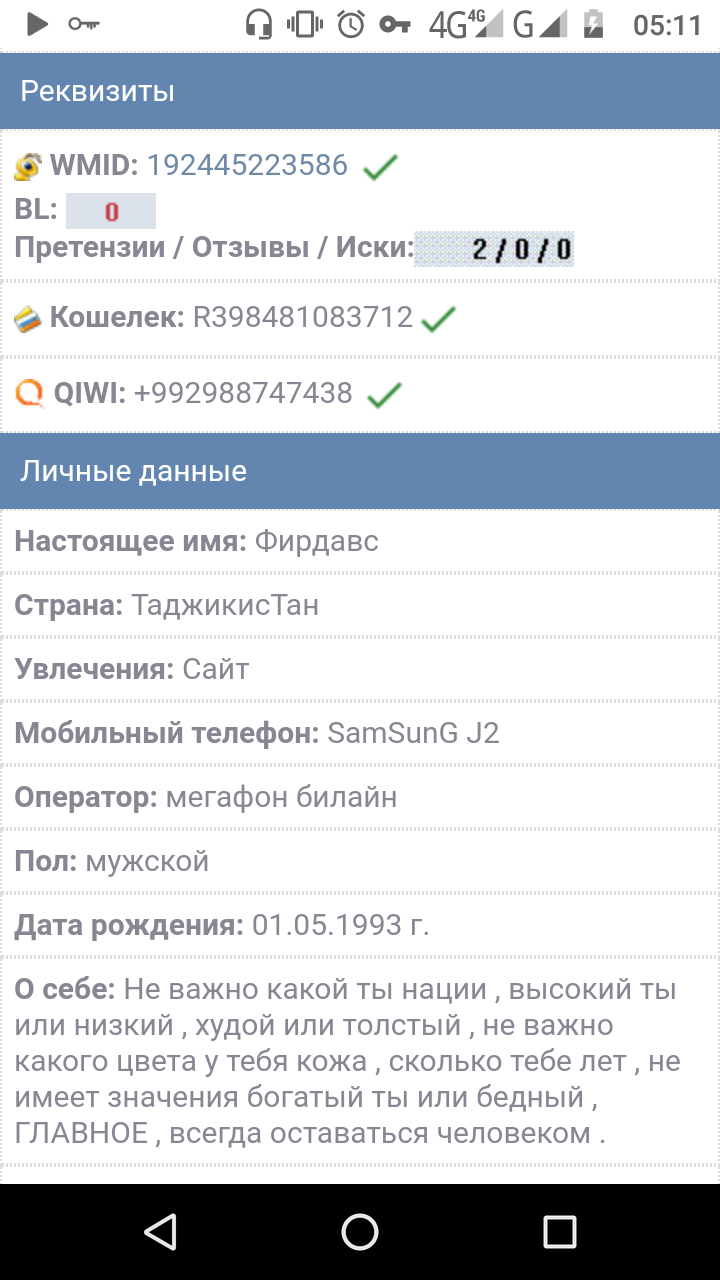Image resolution: width=720 pixels, height=1280 pixels.
Task: Tap the QIWI phone number +992988747438
Action: 243,394
